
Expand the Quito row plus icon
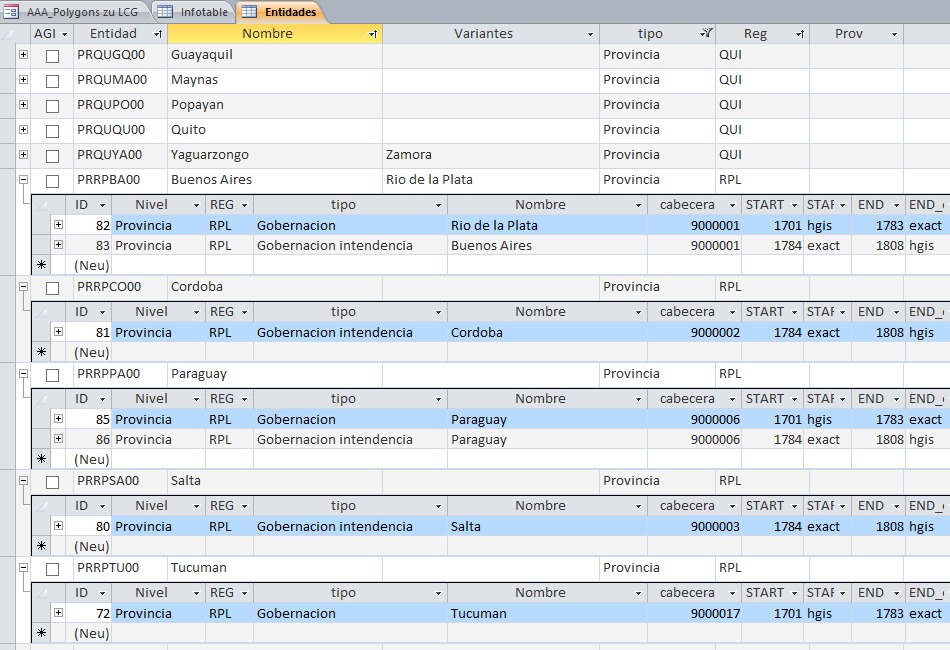[x=23, y=130]
